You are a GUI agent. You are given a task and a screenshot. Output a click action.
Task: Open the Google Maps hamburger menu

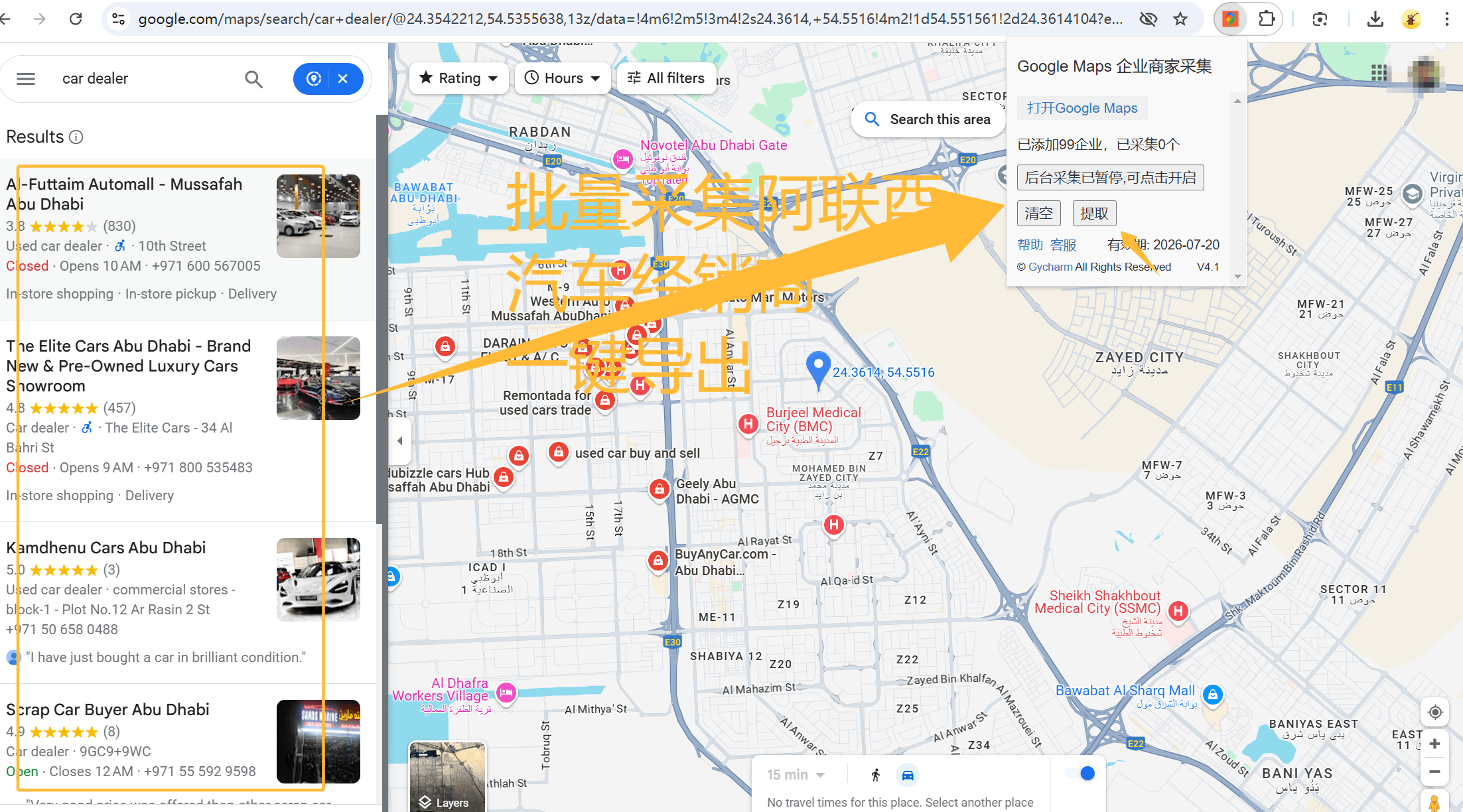point(26,79)
